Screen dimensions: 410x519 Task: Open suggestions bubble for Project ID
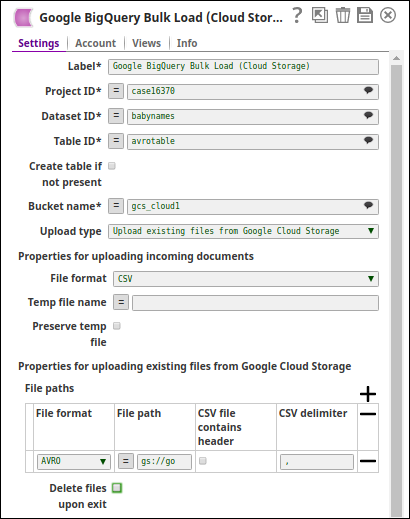(368, 90)
